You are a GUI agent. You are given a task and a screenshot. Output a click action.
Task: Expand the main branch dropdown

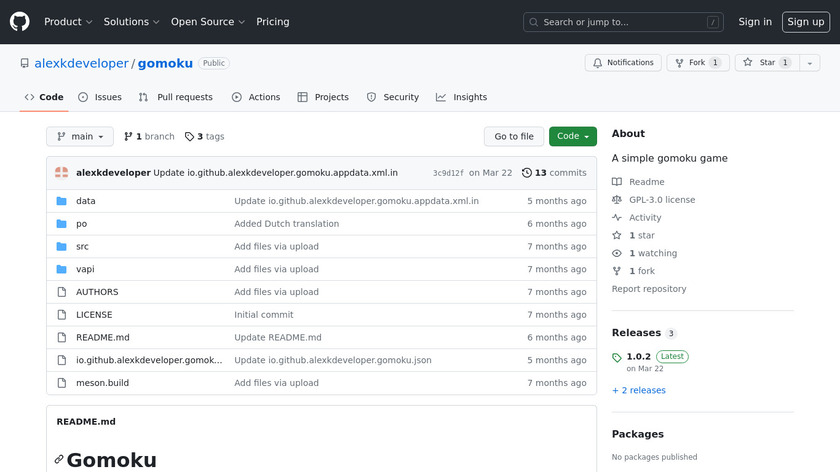click(x=80, y=137)
